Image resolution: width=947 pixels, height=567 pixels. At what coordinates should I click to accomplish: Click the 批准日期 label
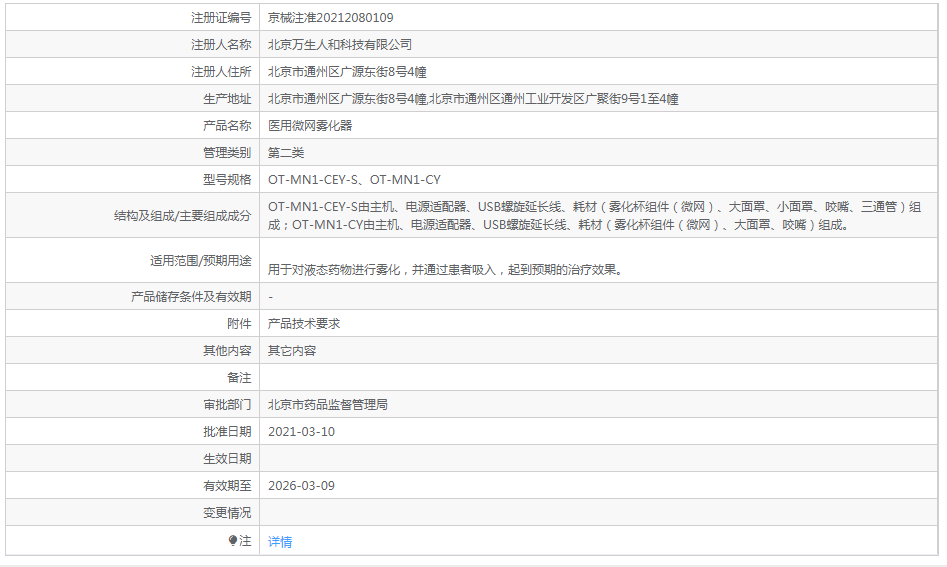pyautogui.click(x=227, y=432)
